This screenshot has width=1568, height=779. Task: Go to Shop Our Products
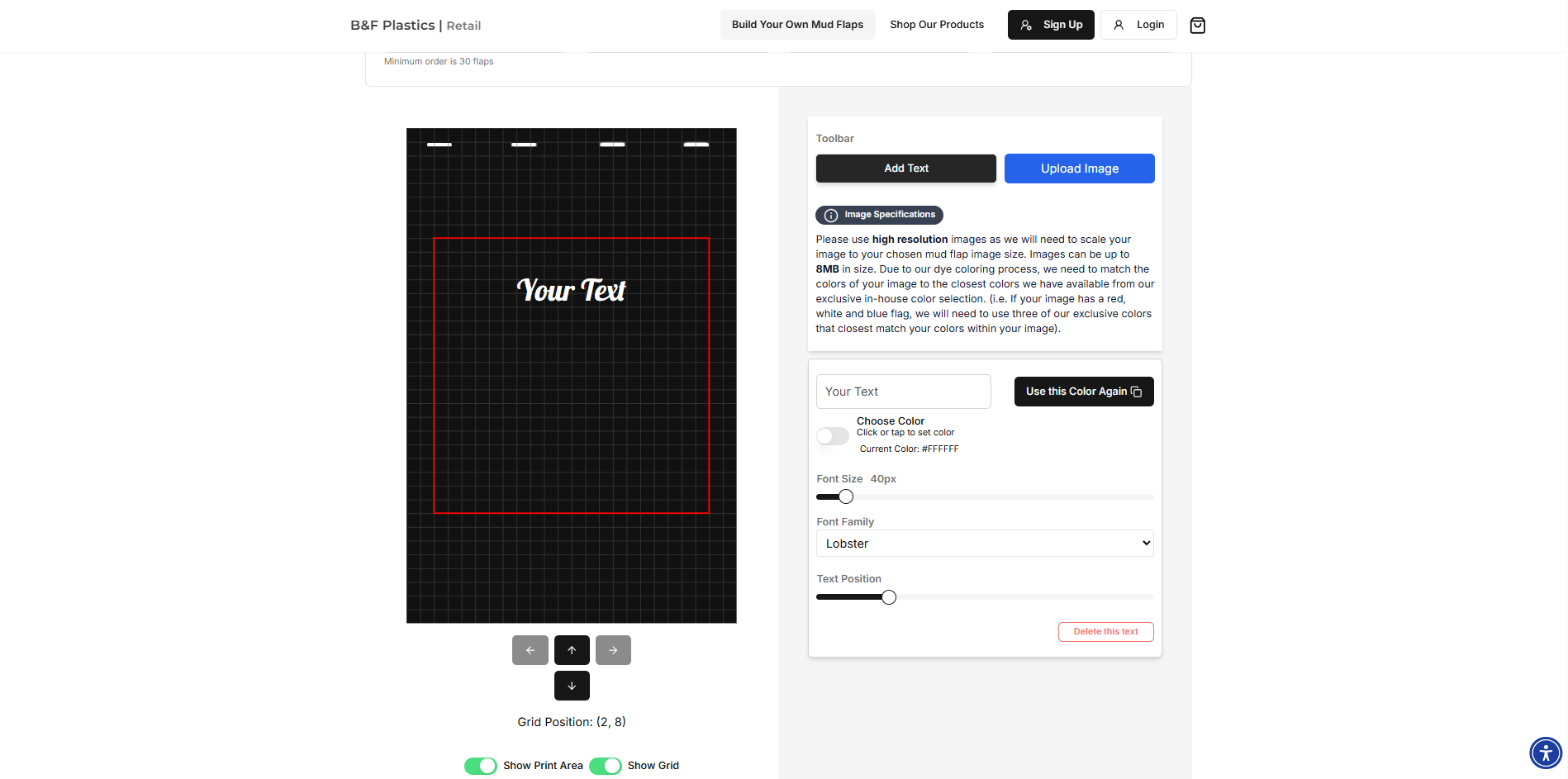point(937,25)
